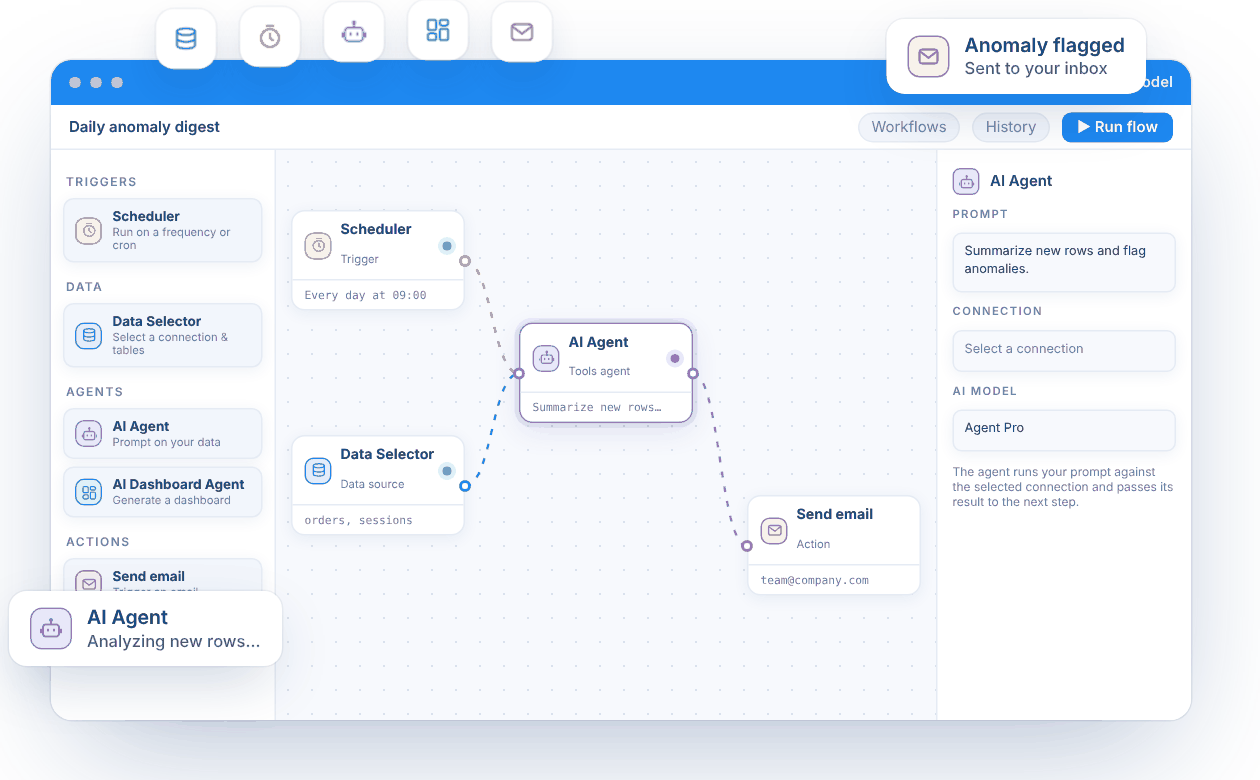
Task: Toggle the status dot on the Scheduler node
Action: coord(447,245)
